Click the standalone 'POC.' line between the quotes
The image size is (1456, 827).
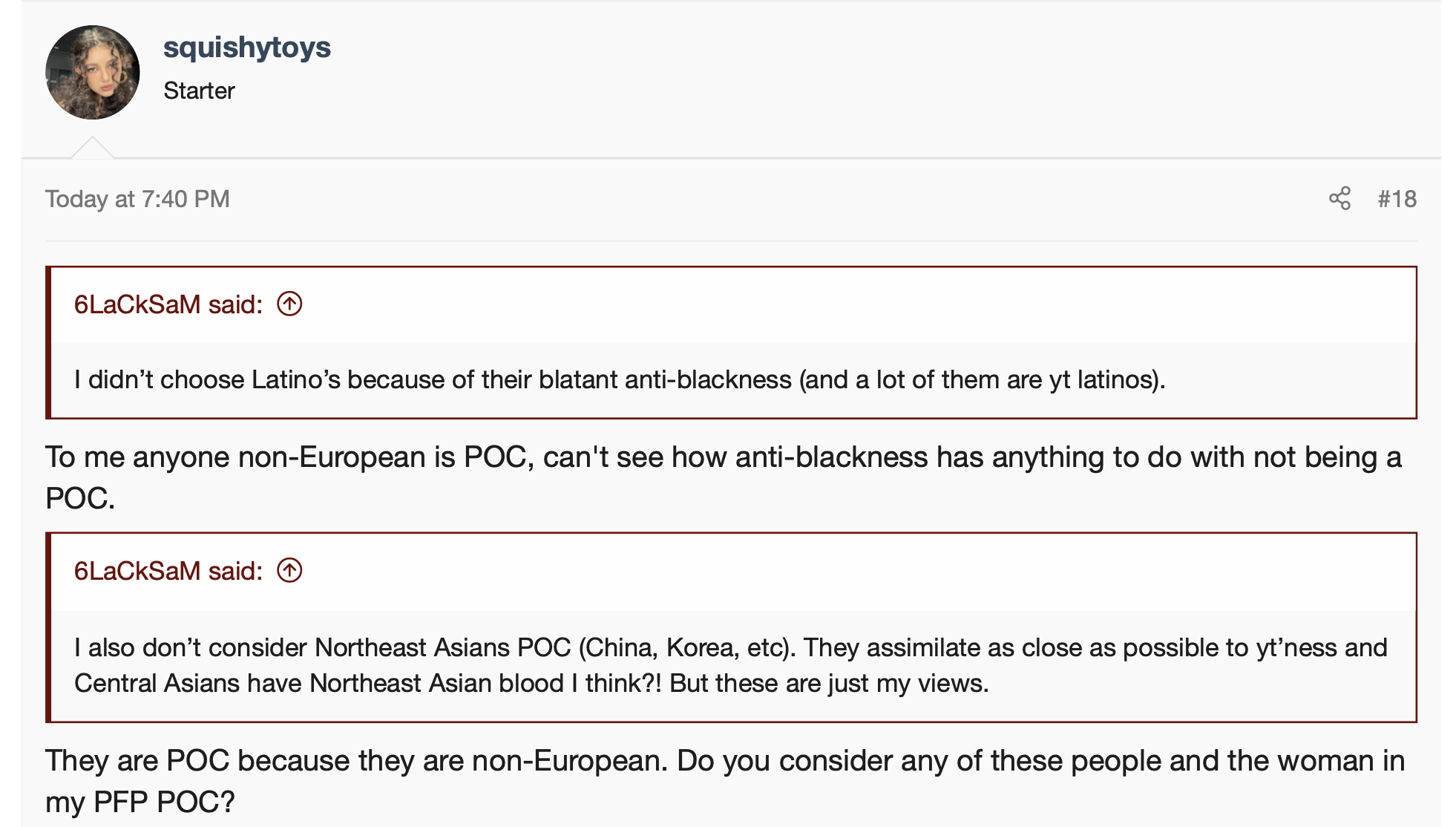(x=80, y=499)
